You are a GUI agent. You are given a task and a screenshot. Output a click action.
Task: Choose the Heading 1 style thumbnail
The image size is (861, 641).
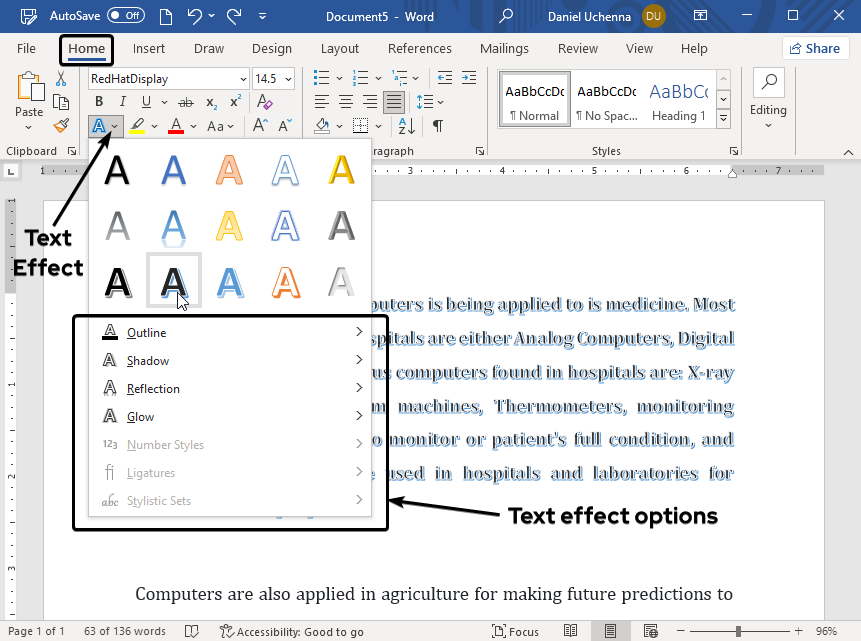coord(679,100)
